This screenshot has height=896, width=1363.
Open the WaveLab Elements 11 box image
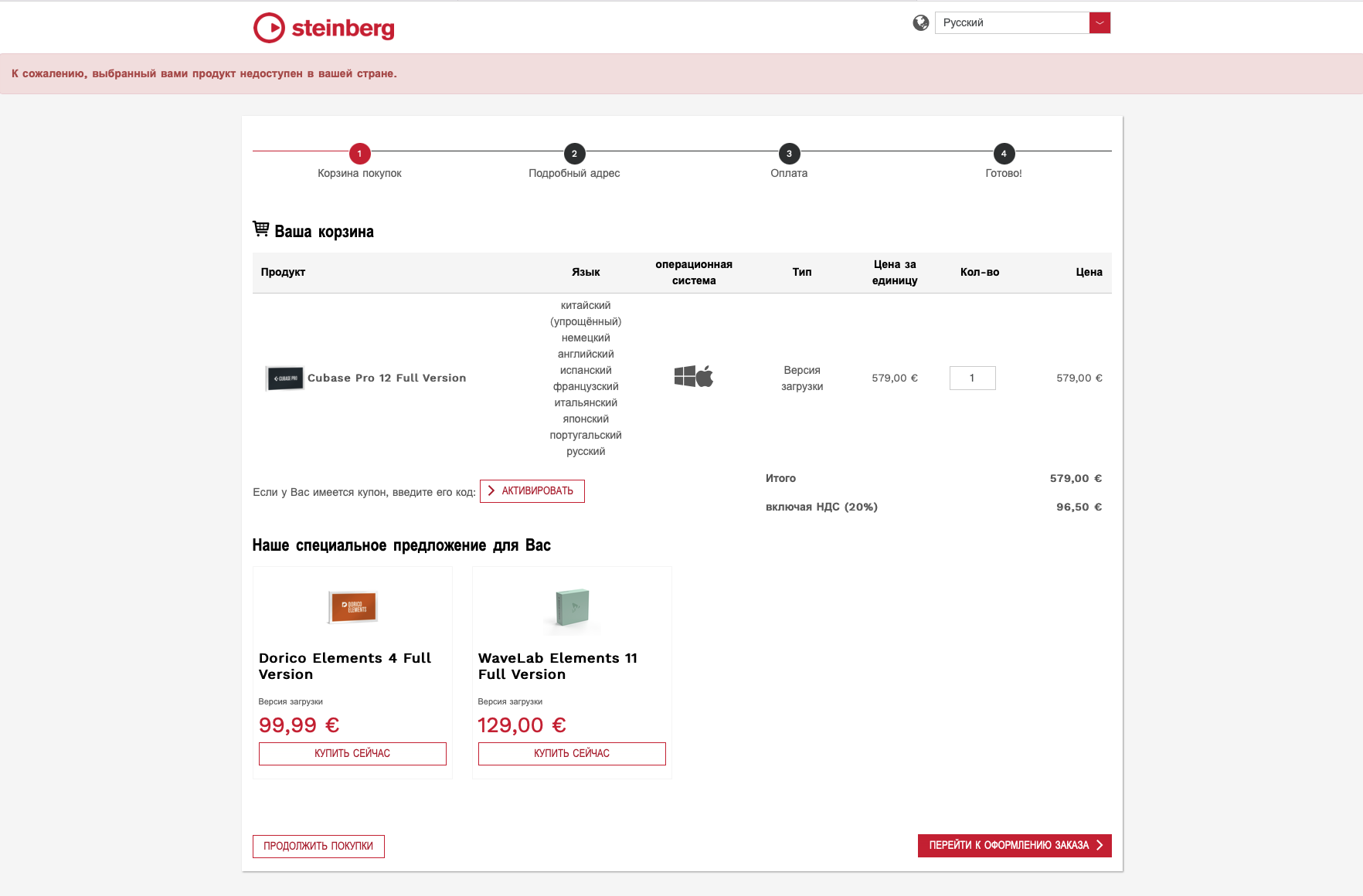pyautogui.click(x=573, y=608)
